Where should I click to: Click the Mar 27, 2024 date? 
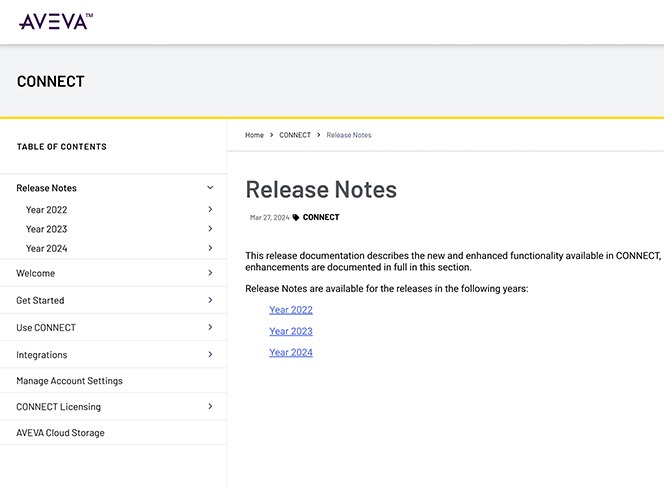(x=270, y=218)
